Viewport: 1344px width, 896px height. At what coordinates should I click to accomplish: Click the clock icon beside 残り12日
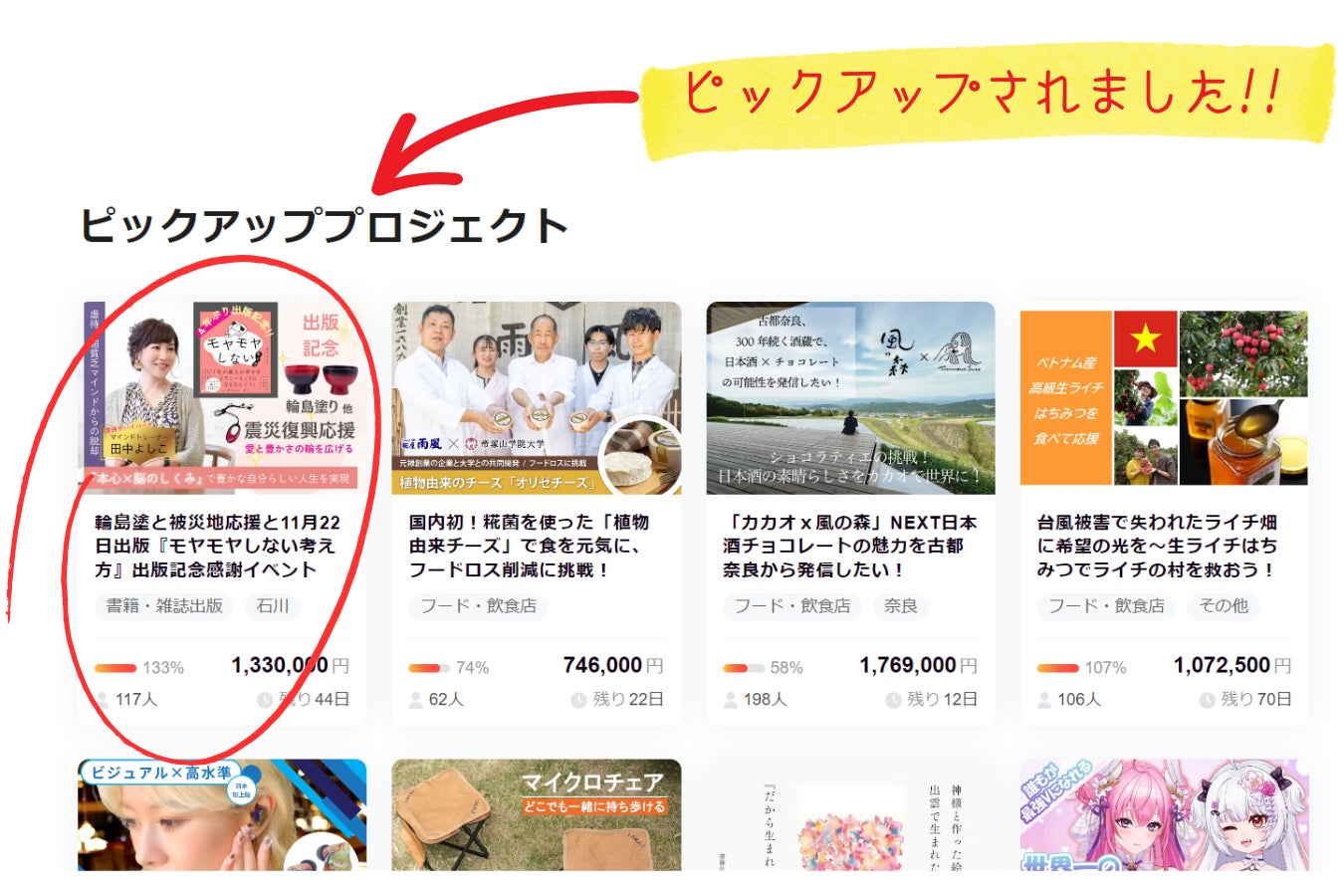[893, 700]
